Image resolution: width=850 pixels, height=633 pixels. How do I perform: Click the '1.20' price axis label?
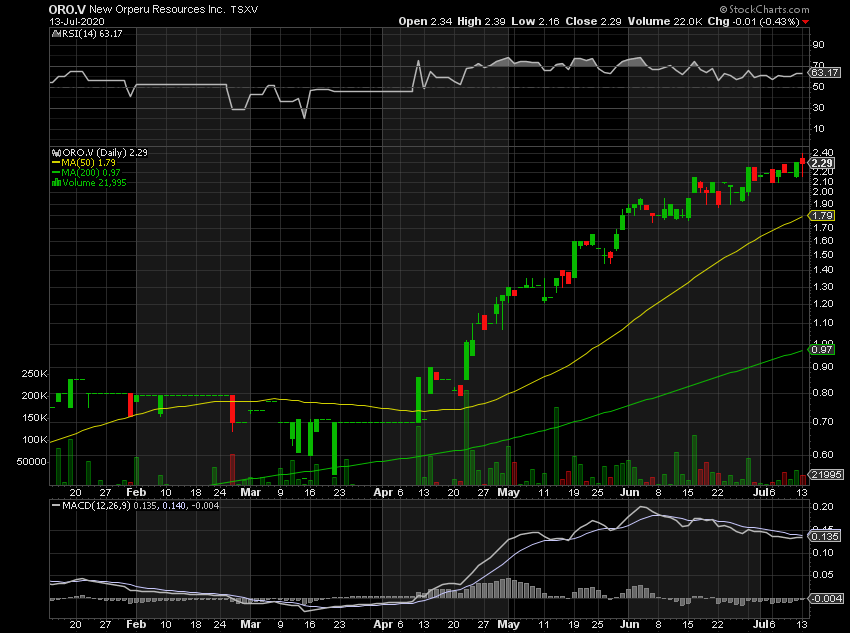[x=823, y=303]
